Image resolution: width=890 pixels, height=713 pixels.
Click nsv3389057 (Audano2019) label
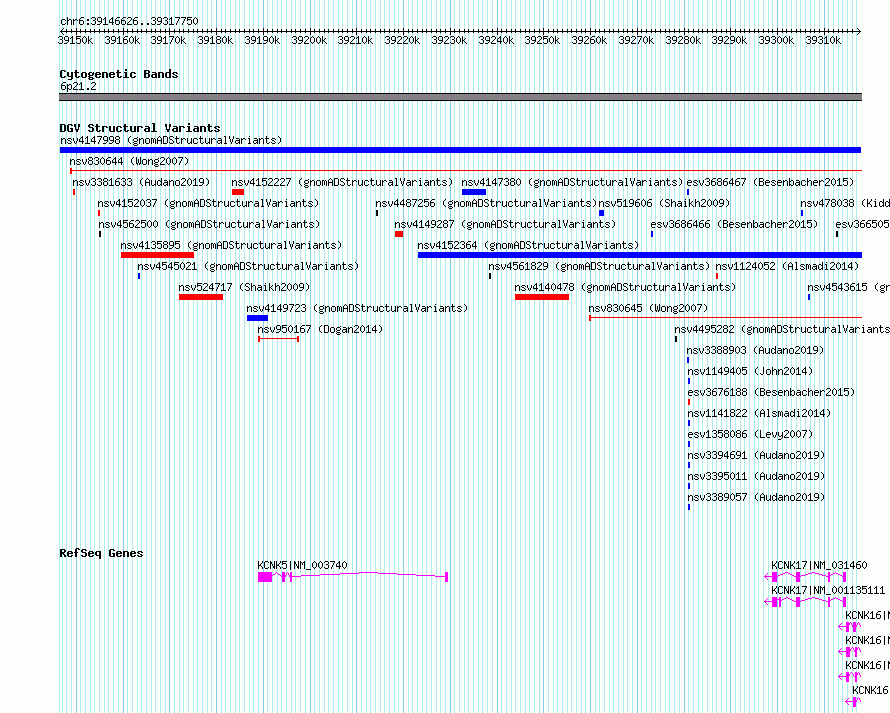click(756, 497)
